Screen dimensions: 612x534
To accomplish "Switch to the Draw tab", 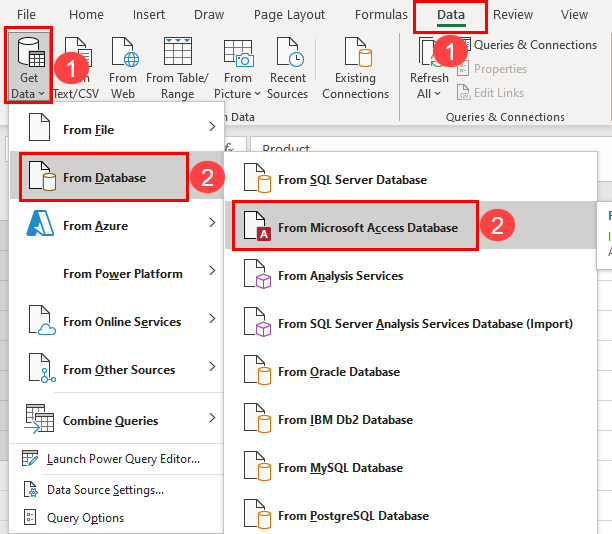I will 209,15.
